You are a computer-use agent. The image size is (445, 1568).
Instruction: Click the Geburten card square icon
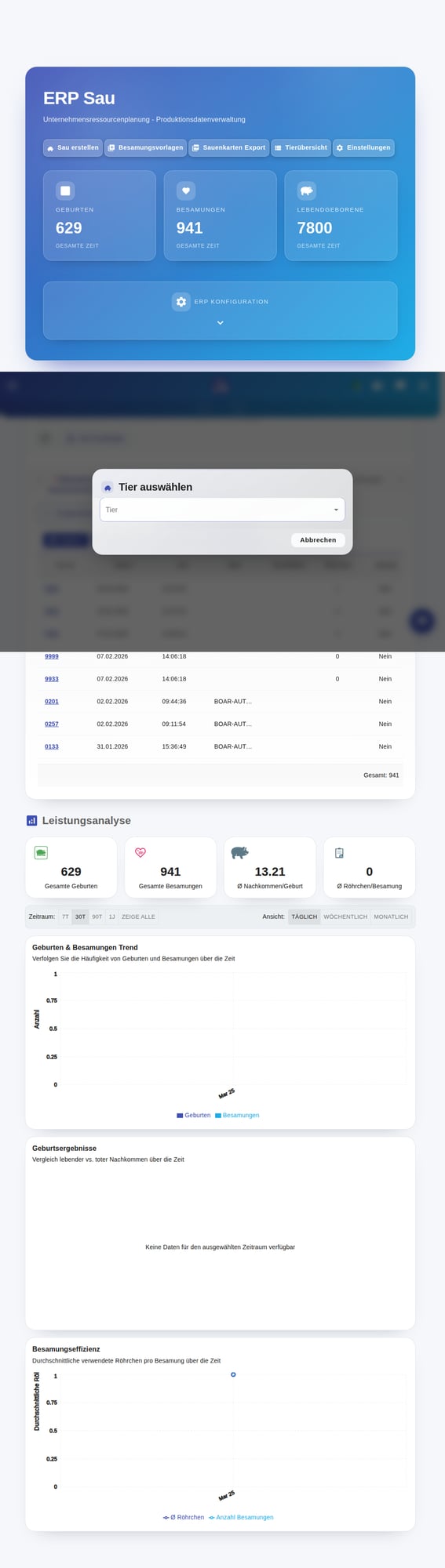(65, 191)
